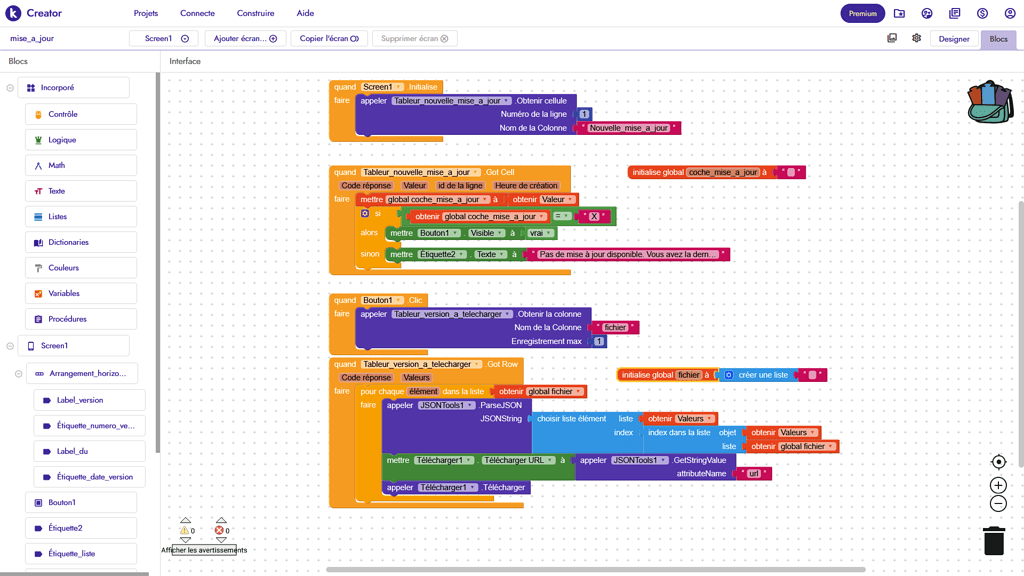
Task: Open the Construire menu
Action: tap(255, 14)
